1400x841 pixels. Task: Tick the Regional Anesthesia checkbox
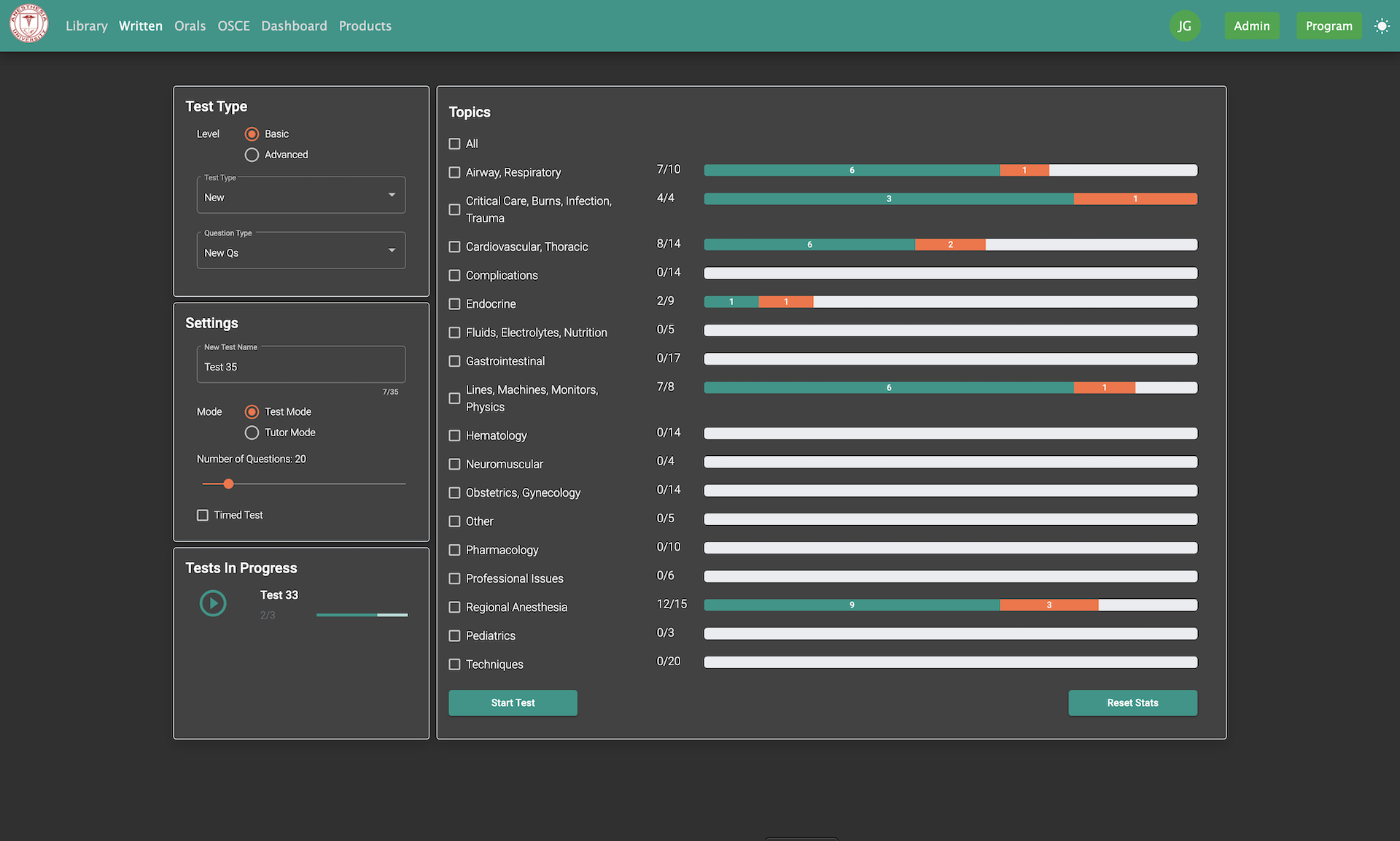click(x=454, y=607)
